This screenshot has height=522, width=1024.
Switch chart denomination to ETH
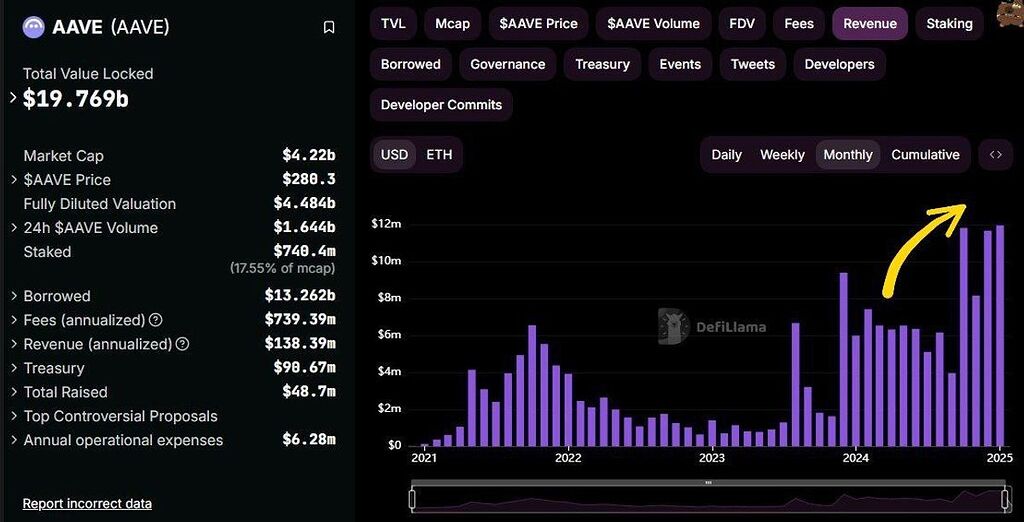(439, 155)
